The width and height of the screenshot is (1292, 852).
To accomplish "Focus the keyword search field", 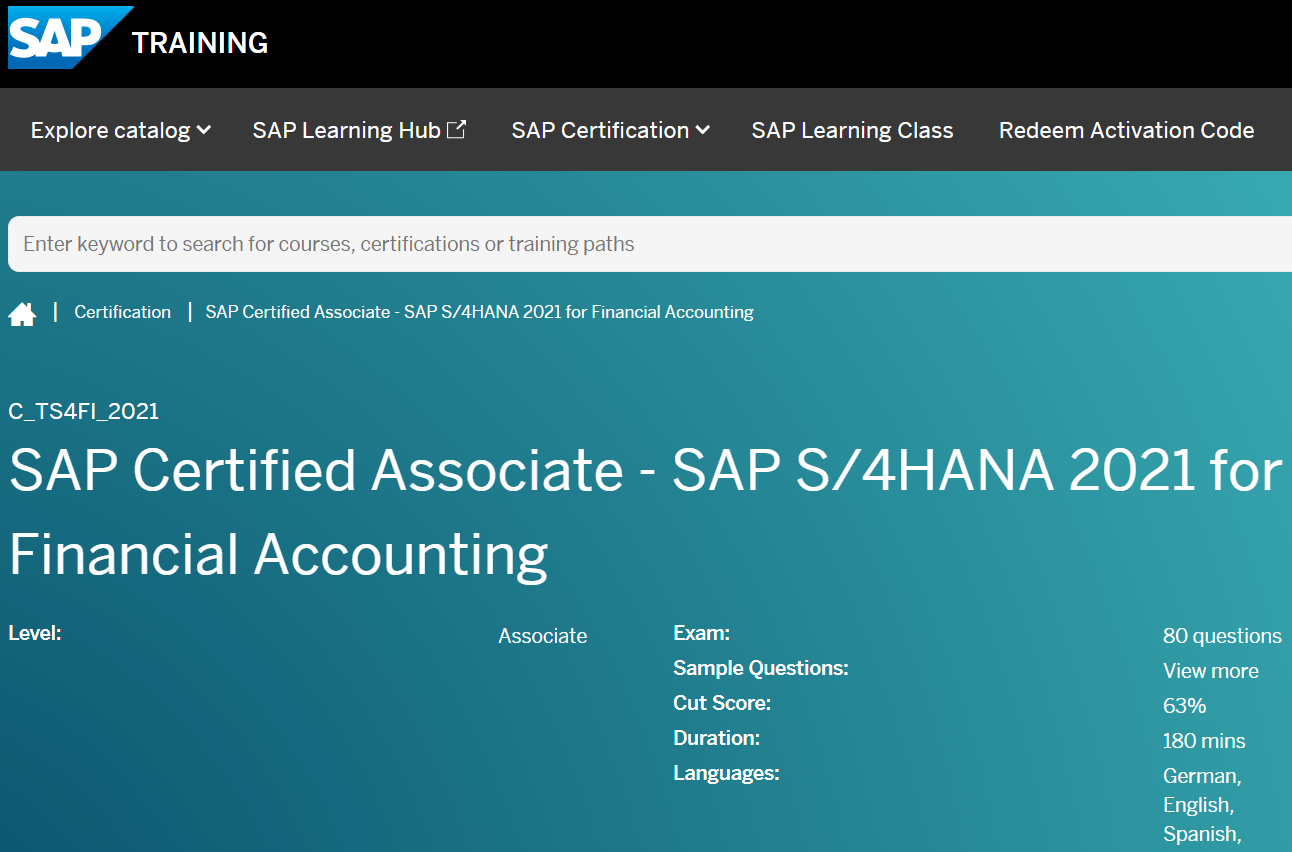I will [650, 244].
